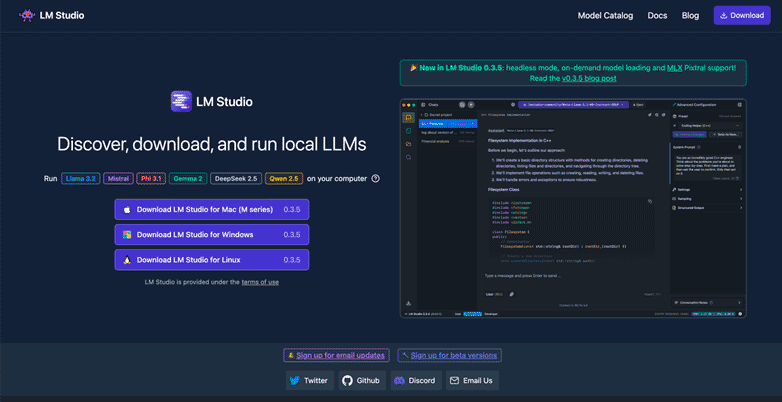
Task: Click the trash icon beside System Prompt in preview
Action: tap(739, 148)
